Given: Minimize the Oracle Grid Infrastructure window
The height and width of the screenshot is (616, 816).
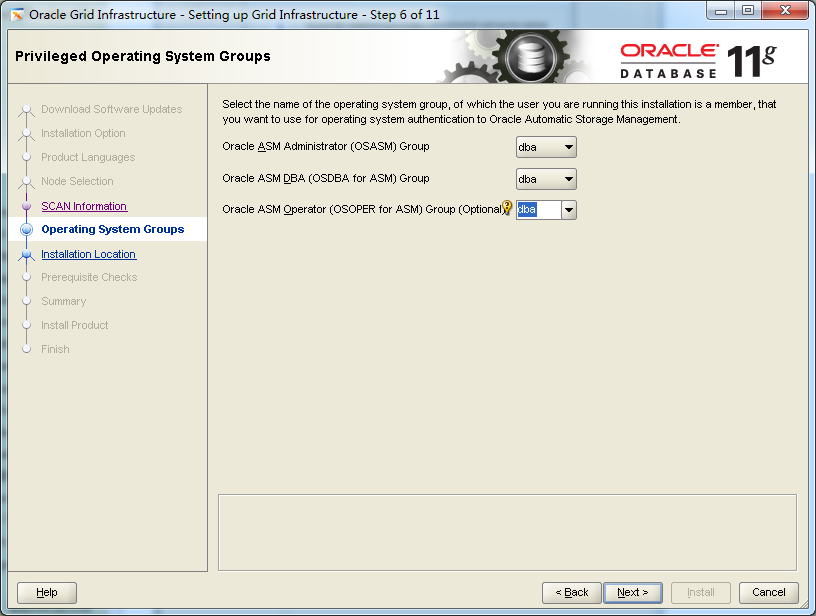Looking at the screenshot, I should pyautogui.click(x=721, y=11).
